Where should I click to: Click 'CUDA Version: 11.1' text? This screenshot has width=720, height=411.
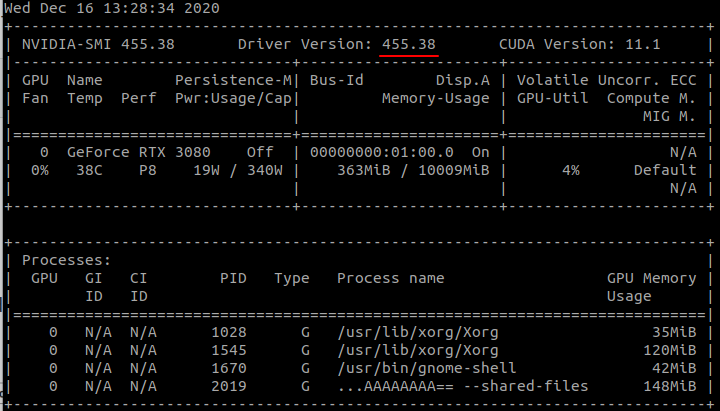[579, 45]
